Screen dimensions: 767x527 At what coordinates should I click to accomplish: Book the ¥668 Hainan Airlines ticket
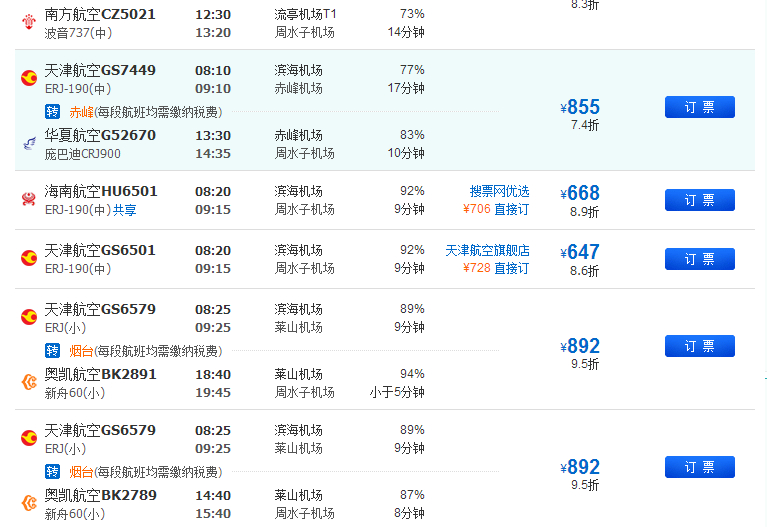click(699, 200)
